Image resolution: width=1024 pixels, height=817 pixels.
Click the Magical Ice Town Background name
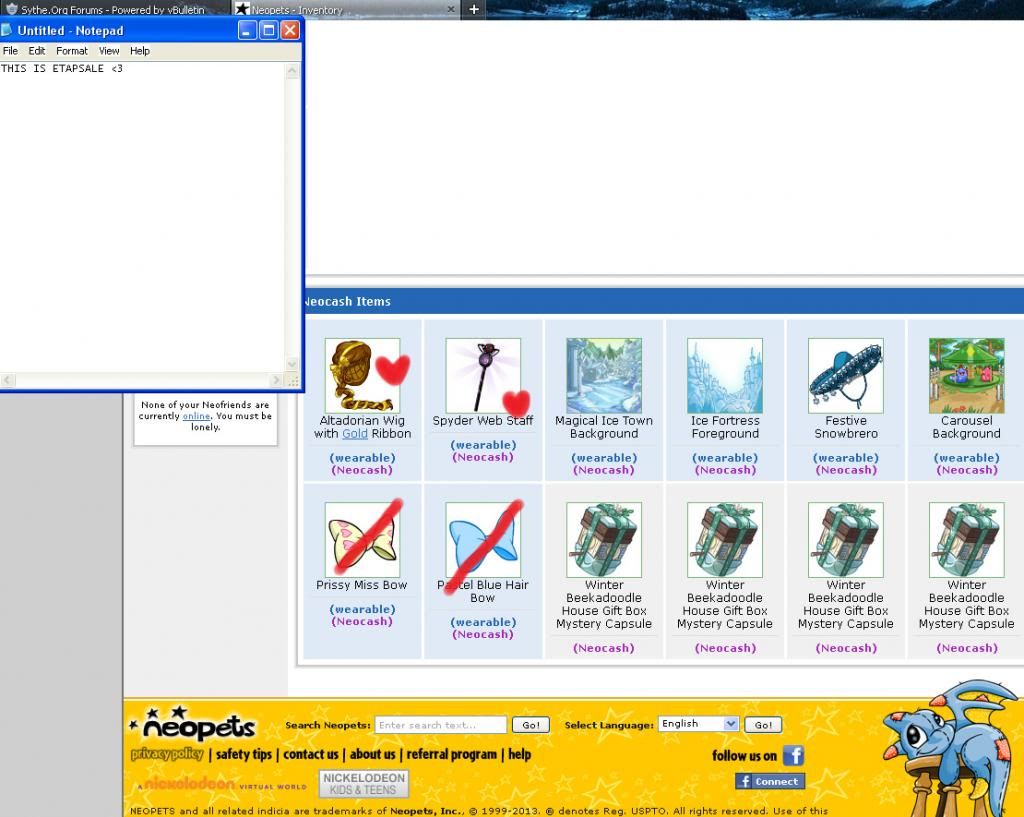coord(604,427)
